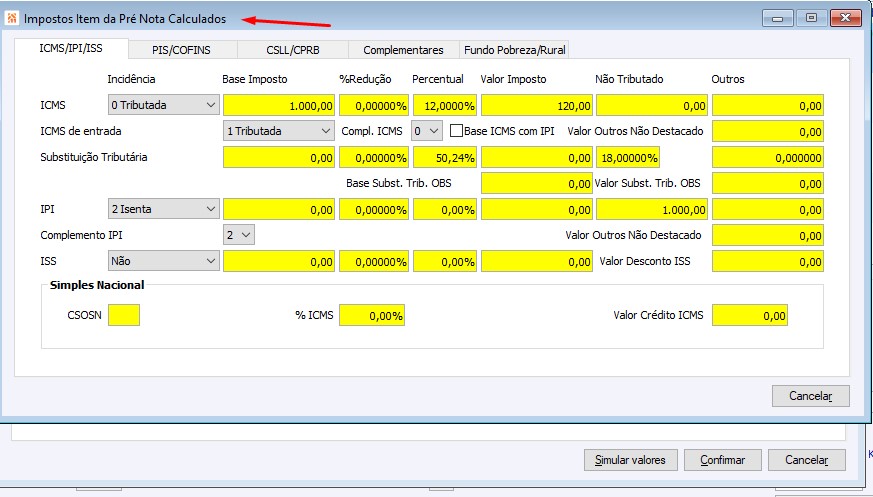Viewport: 873px width, 497px height.
Task: Click the 'Substituição Tributária' row label
Action: click(94, 157)
